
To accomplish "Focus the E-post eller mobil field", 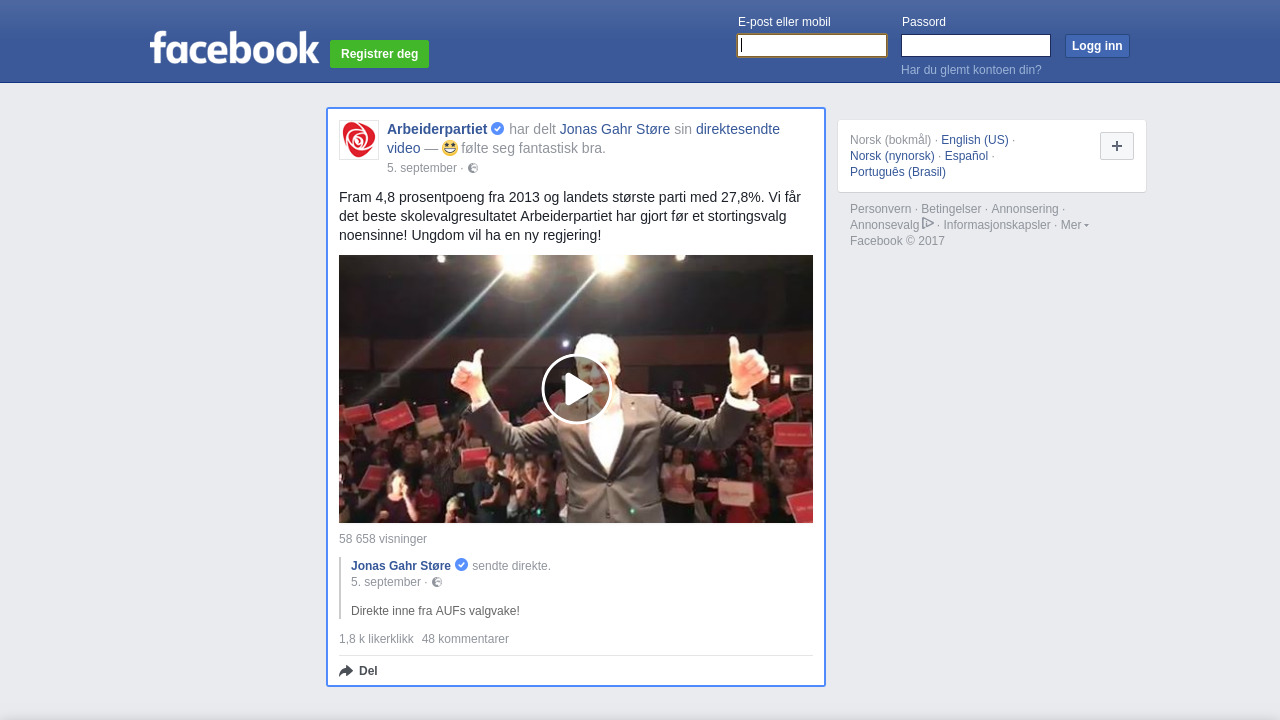I will click(x=812, y=46).
